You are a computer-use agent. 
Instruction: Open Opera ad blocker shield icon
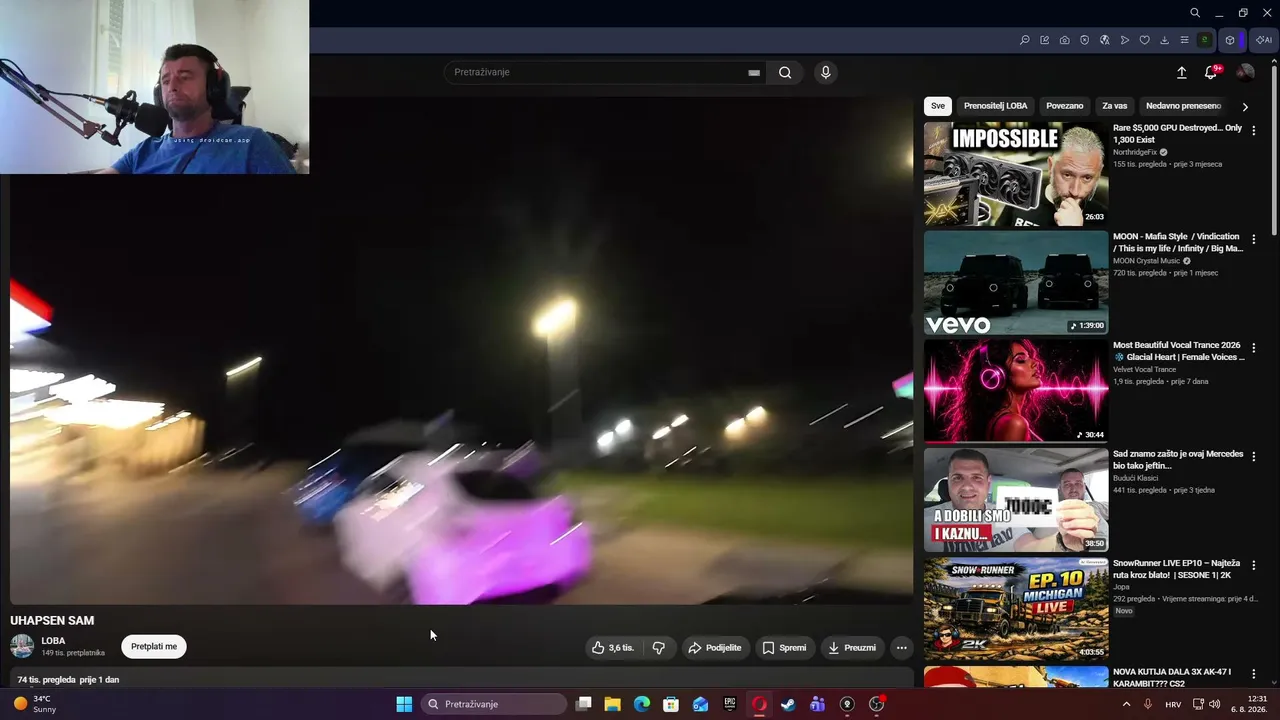pos(1085,40)
